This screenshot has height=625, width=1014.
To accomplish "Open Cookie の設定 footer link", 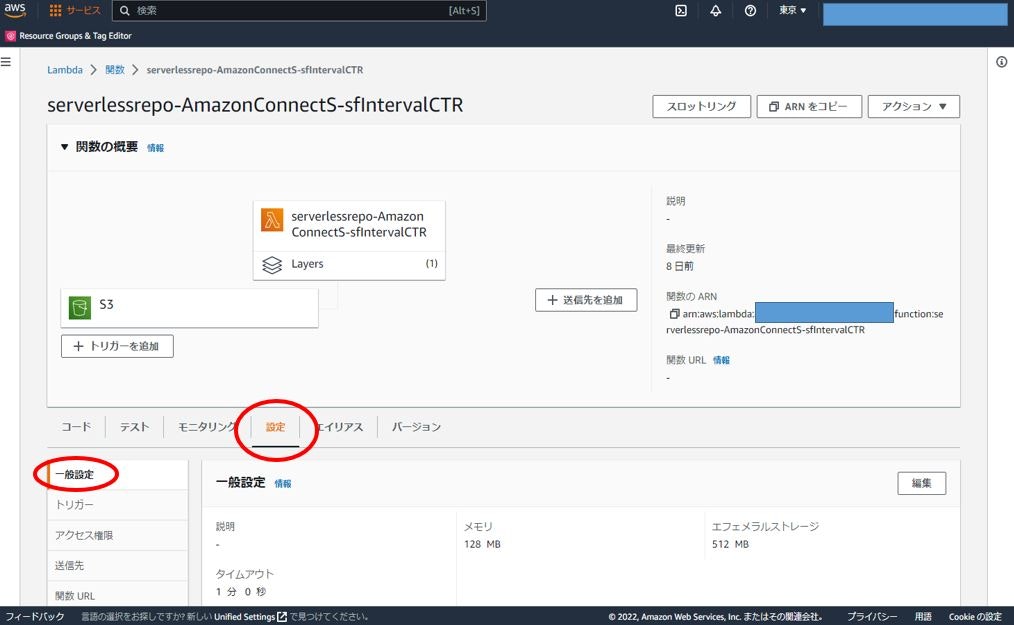I will [x=975, y=617].
